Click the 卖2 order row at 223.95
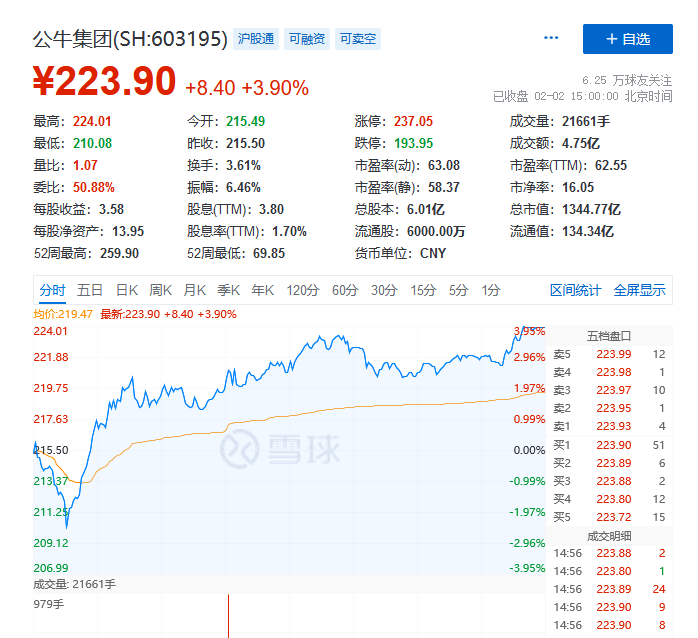The height and width of the screenshot is (638, 698). click(609, 408)
